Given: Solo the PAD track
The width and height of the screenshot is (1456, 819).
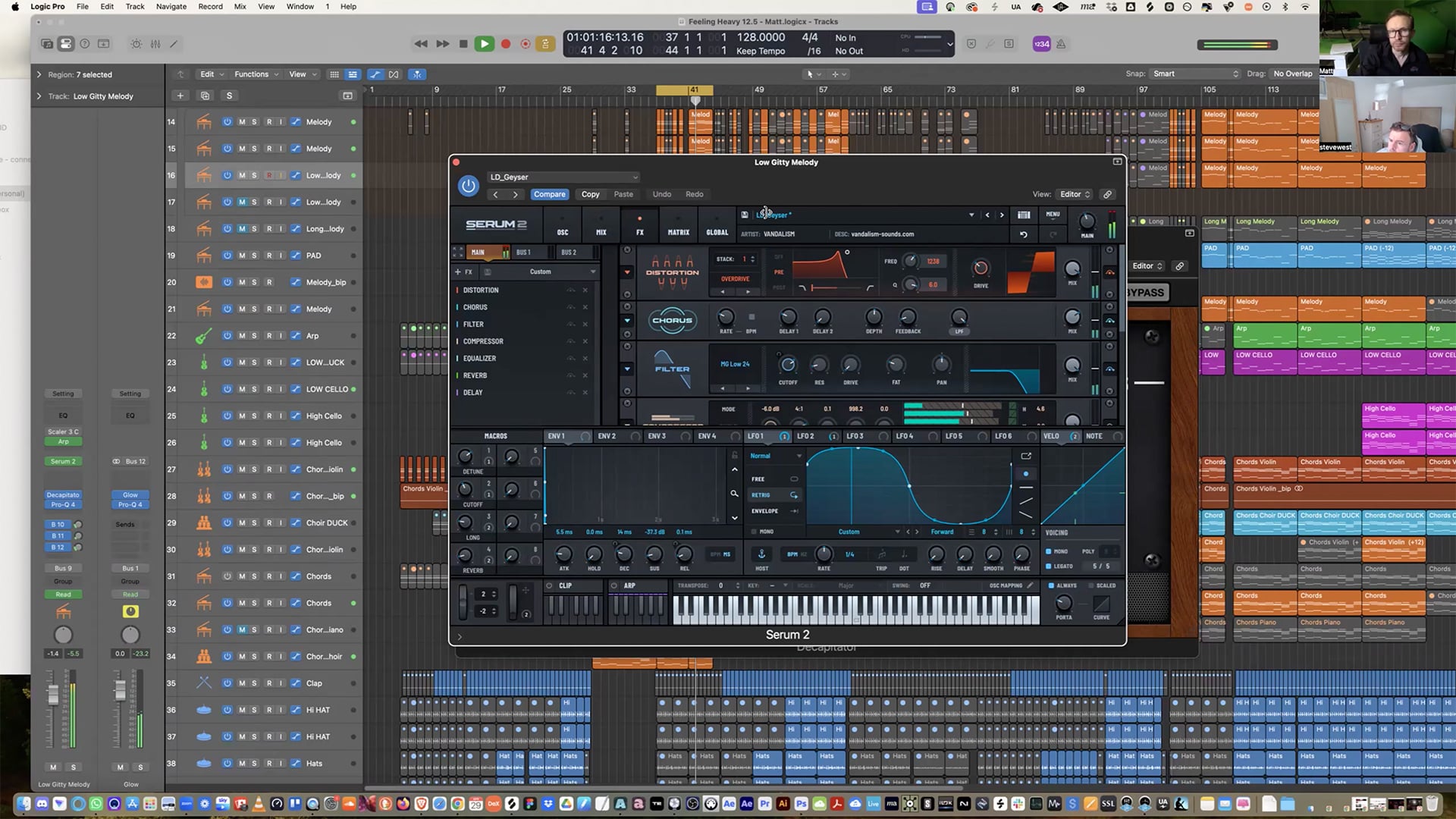Looking at the screenshot, I should (255, 256).
